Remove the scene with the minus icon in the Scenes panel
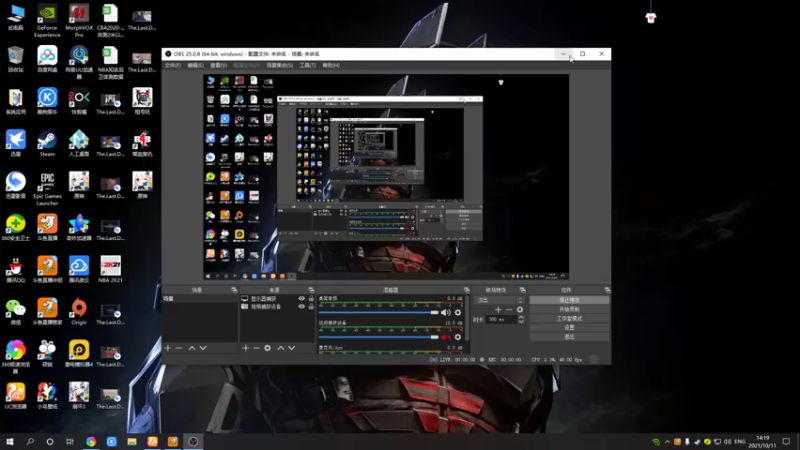This screenshot has width=800, height=450. [179, 348]
